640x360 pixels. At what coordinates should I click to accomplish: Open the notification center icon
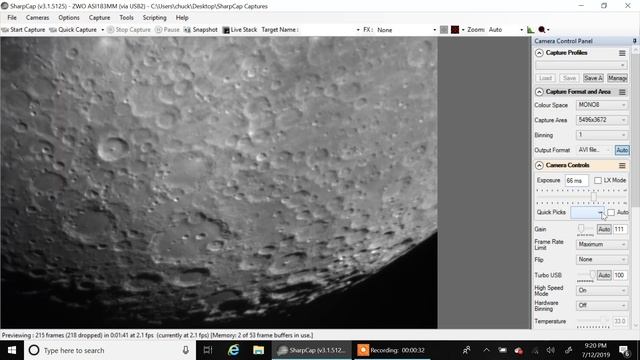[624, 350]
